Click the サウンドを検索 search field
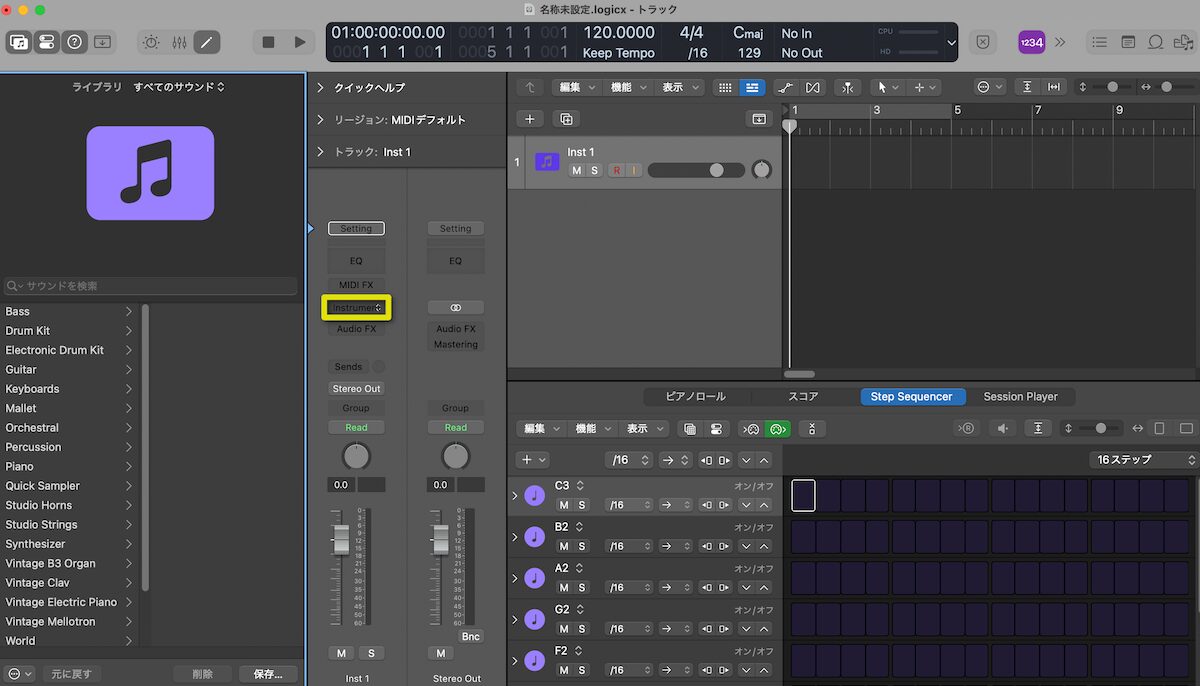 point(150,286)
